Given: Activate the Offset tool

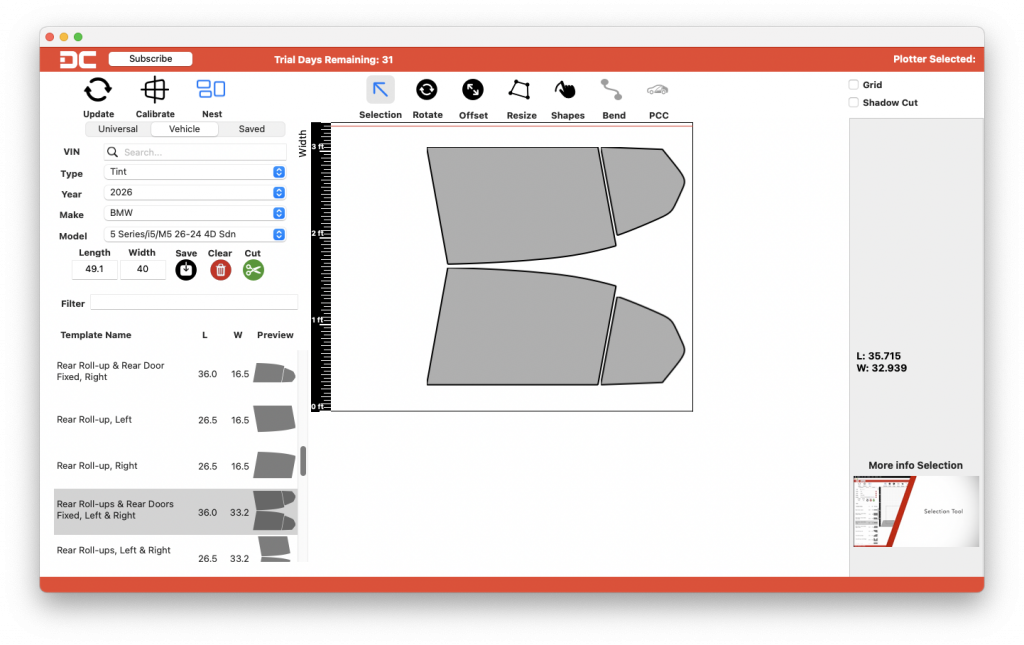Looking at the screenshot, I should pyautogui.click(x=473, y=90).
